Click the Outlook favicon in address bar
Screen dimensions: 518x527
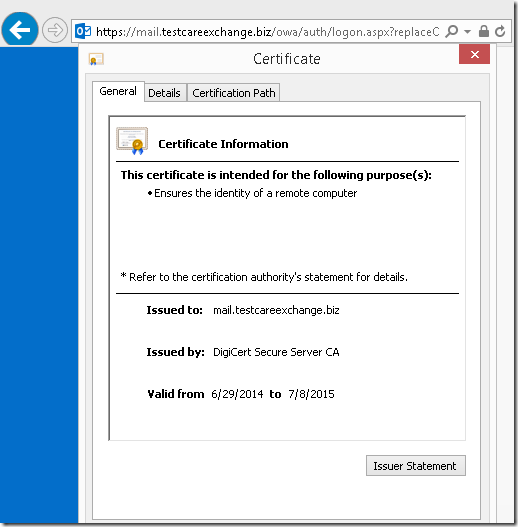tap(83, 31)
